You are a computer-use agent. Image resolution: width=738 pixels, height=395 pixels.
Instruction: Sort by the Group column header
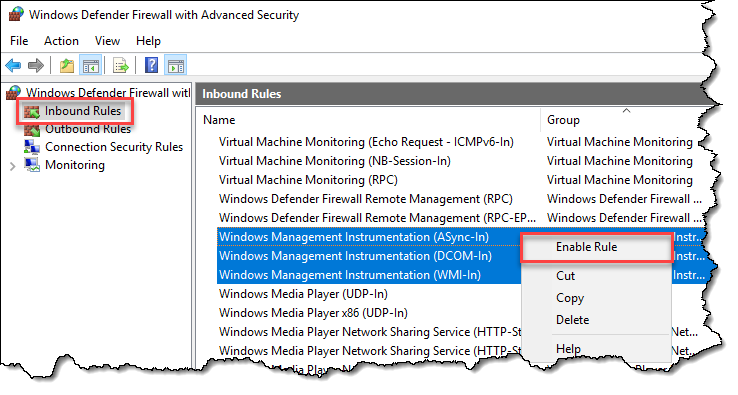pyautogui.click(x=563, y=120)
